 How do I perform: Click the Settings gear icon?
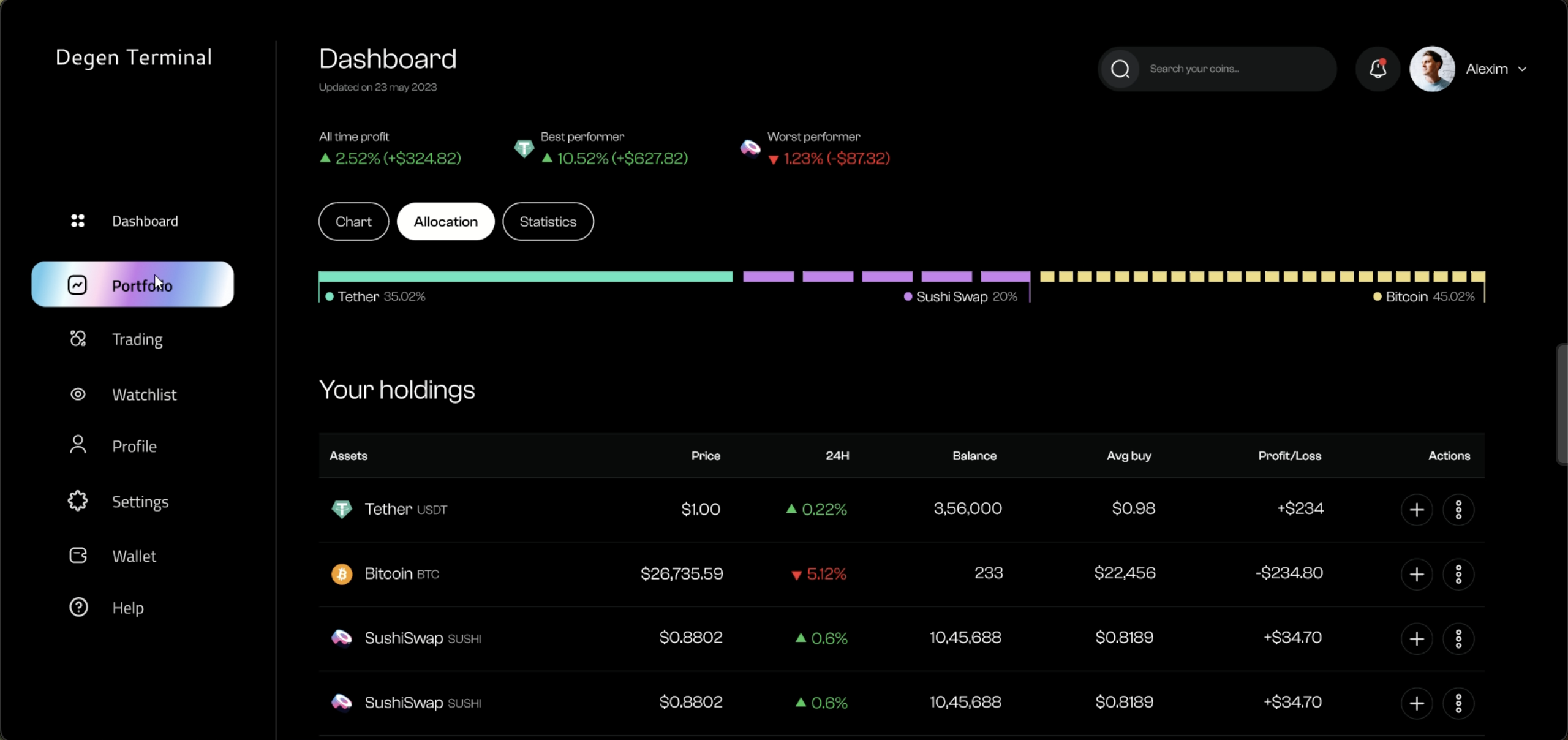78,501
